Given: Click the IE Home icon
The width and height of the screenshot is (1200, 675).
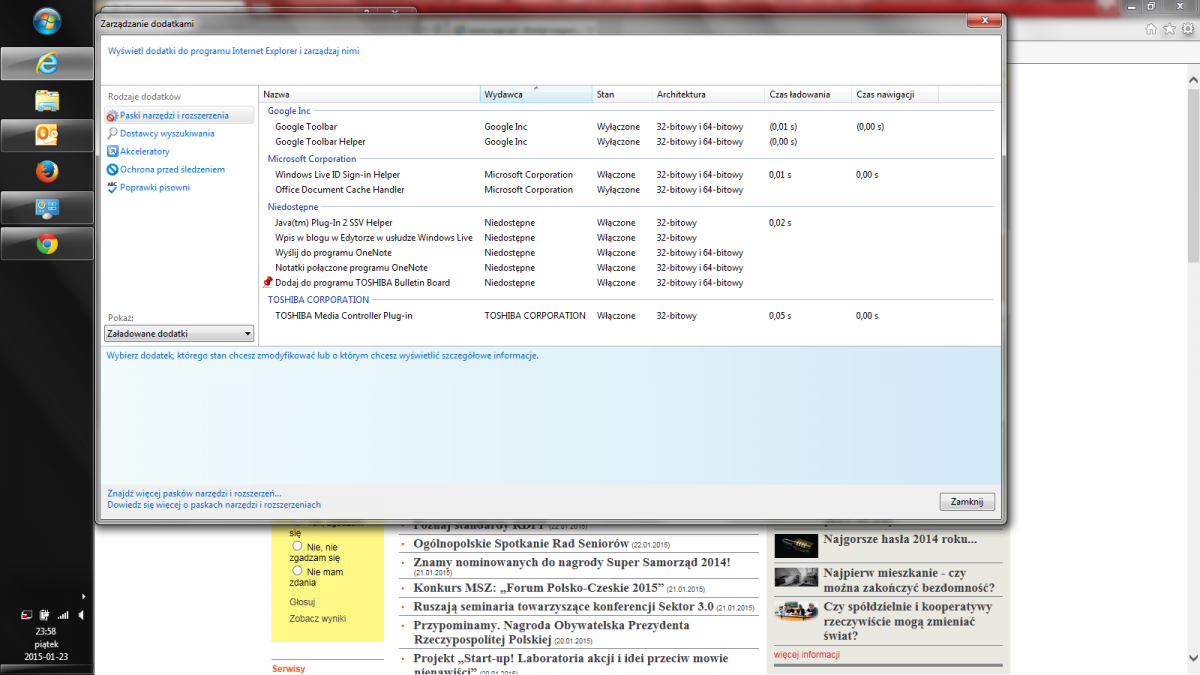Looking at the screenshot, I should 1150,28.
